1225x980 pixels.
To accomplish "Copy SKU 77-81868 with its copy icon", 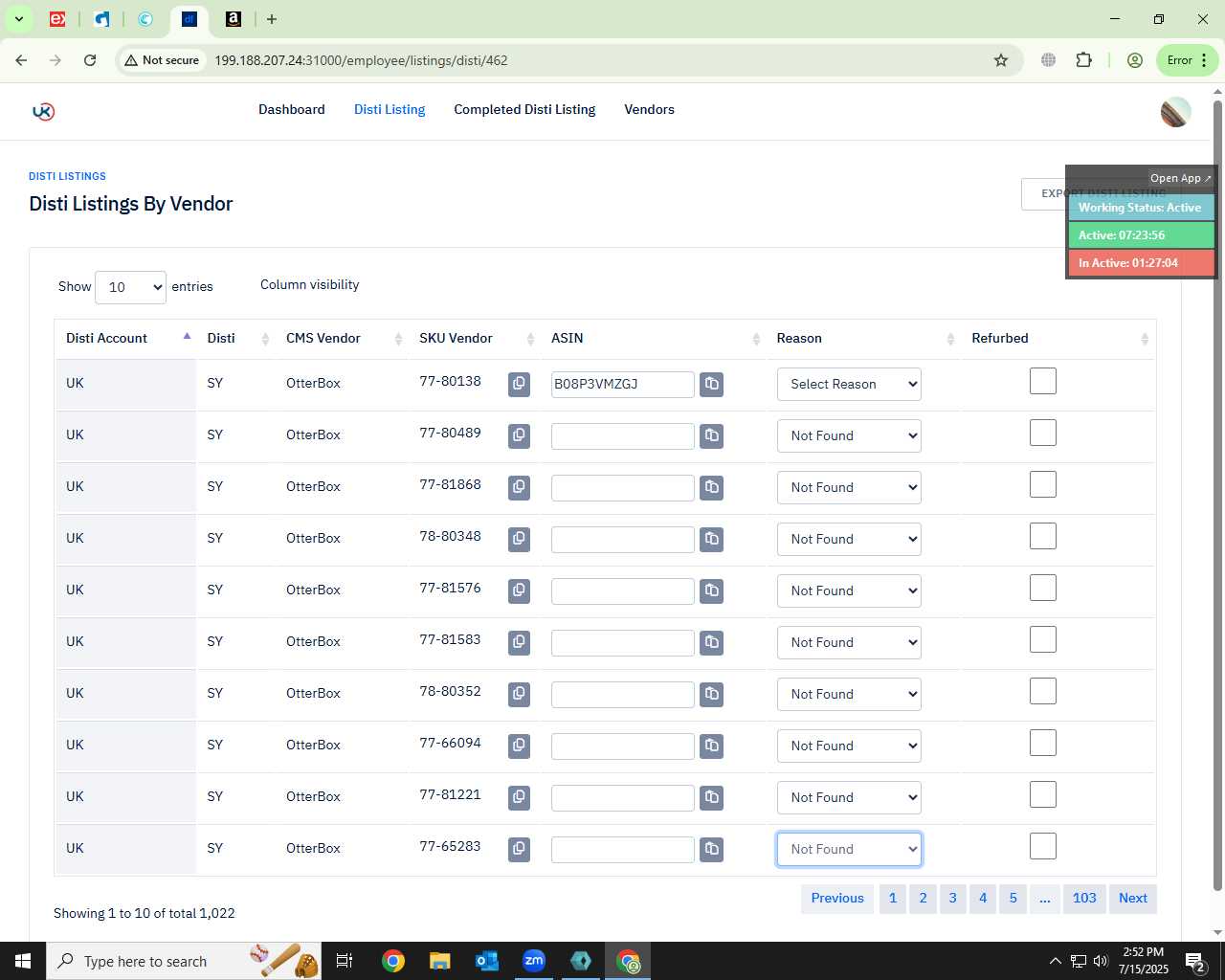I will (519, 487).
